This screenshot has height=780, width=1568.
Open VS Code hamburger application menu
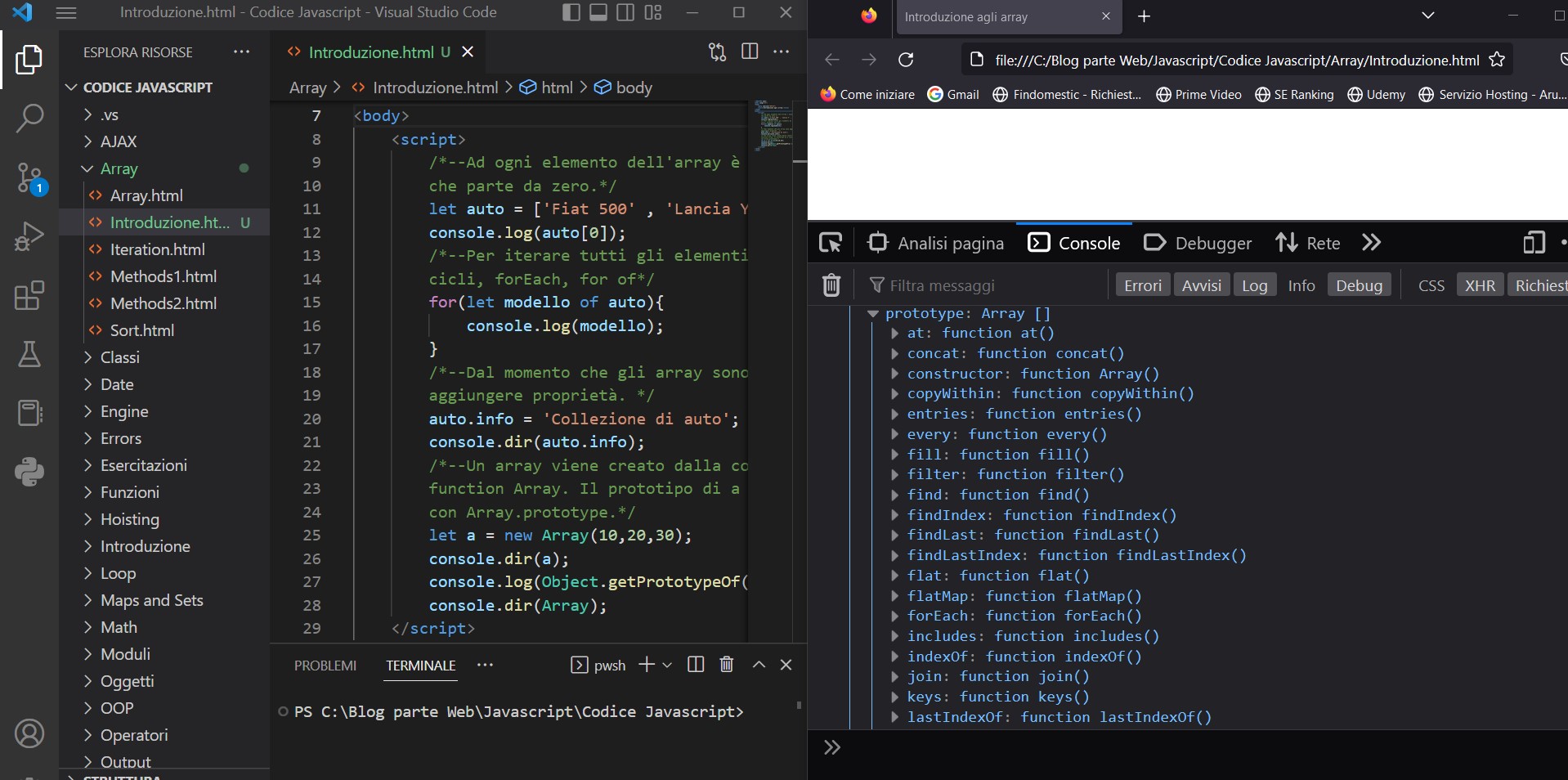point(66,12)
